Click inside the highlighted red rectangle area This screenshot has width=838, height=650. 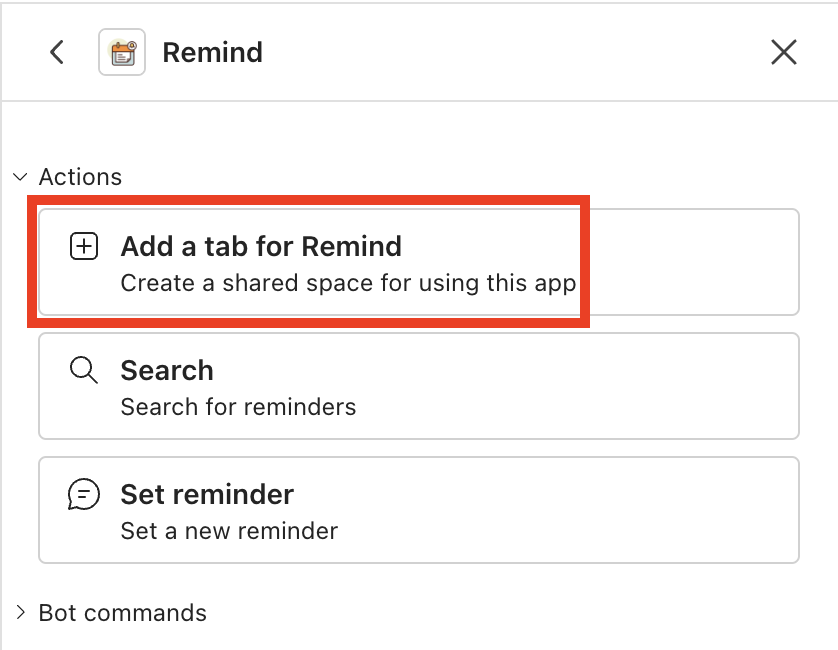pos(300,262)
